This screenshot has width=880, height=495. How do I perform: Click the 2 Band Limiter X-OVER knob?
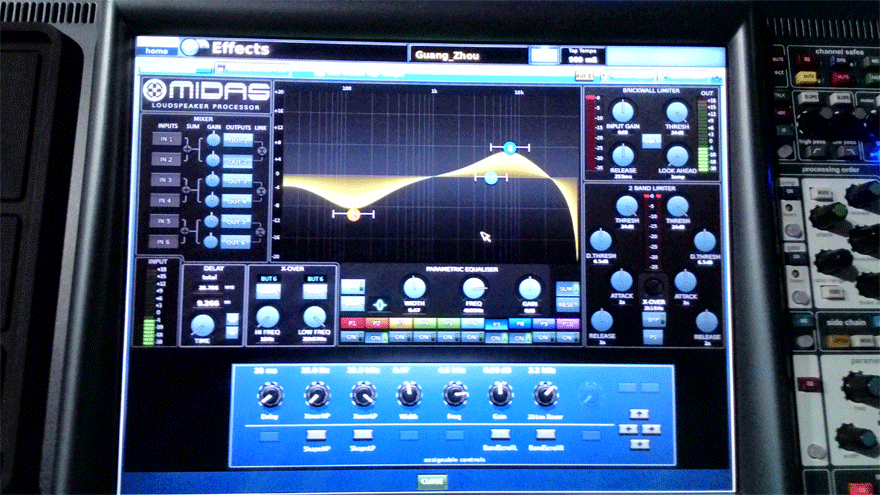(x=653, y=287)
